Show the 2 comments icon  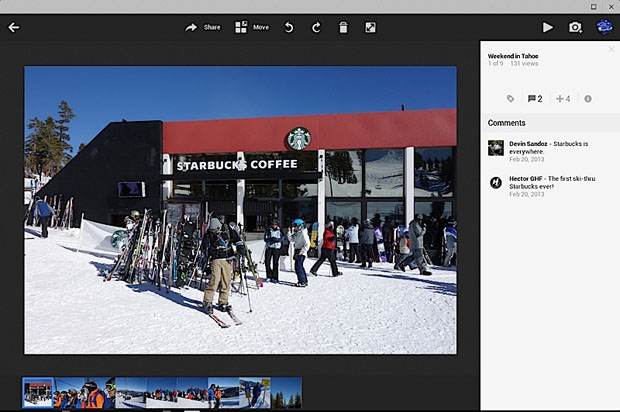pos(535,98)
